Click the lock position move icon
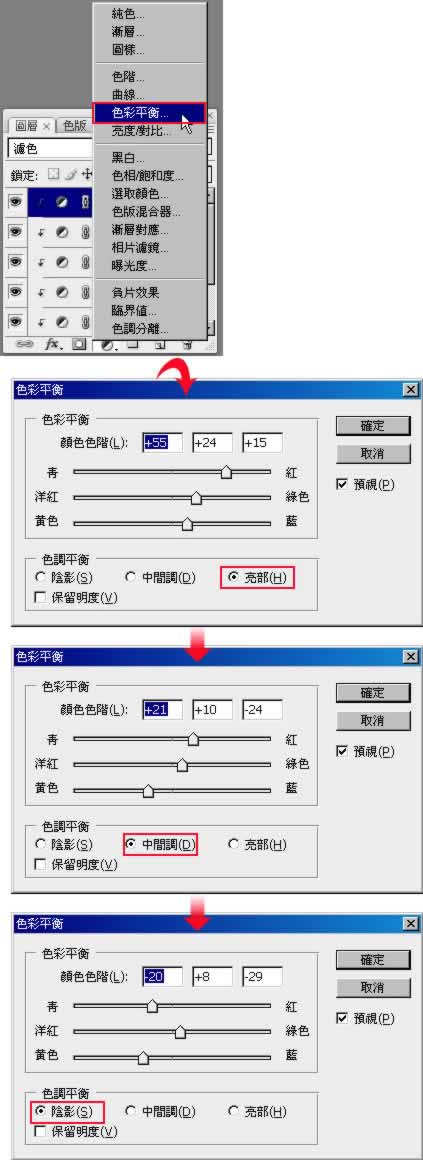Image resolution: width=423 pixels, height=1160 pixels. pos(86,174)
